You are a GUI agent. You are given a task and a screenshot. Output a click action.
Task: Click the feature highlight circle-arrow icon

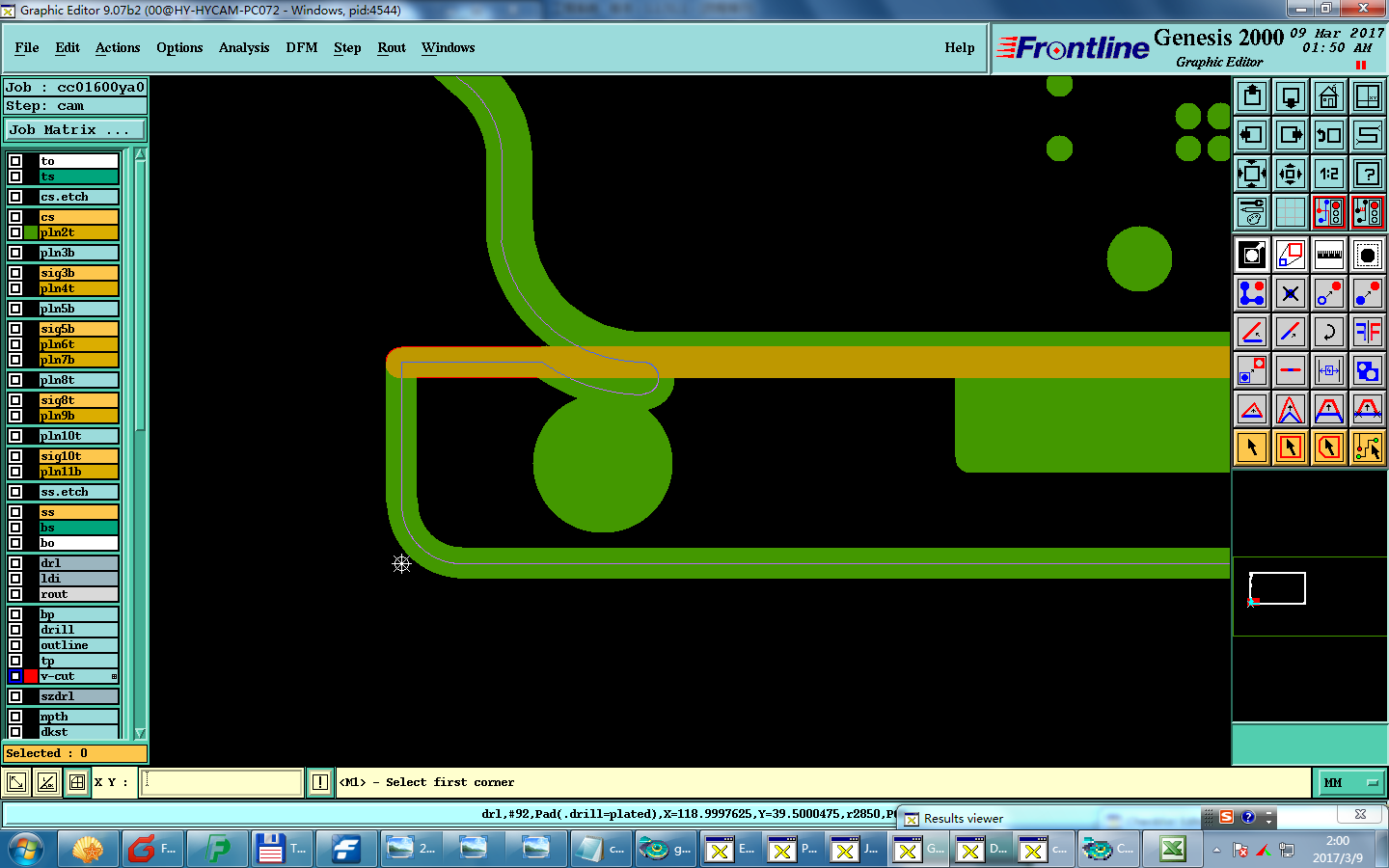(x=1252, y=255)
